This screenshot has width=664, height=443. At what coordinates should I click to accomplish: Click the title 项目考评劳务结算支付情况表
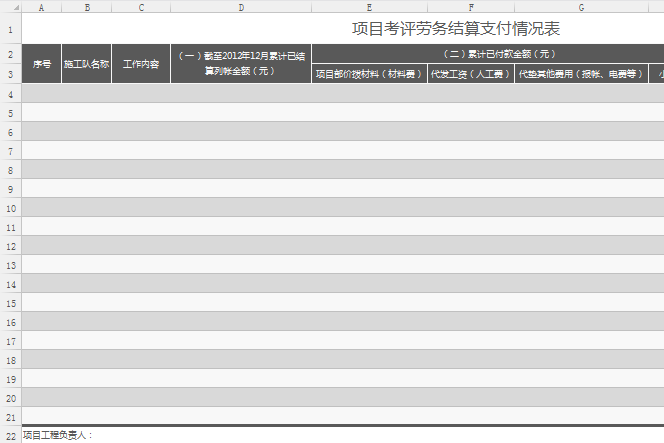pyautogui.click(x=455, y=28)
